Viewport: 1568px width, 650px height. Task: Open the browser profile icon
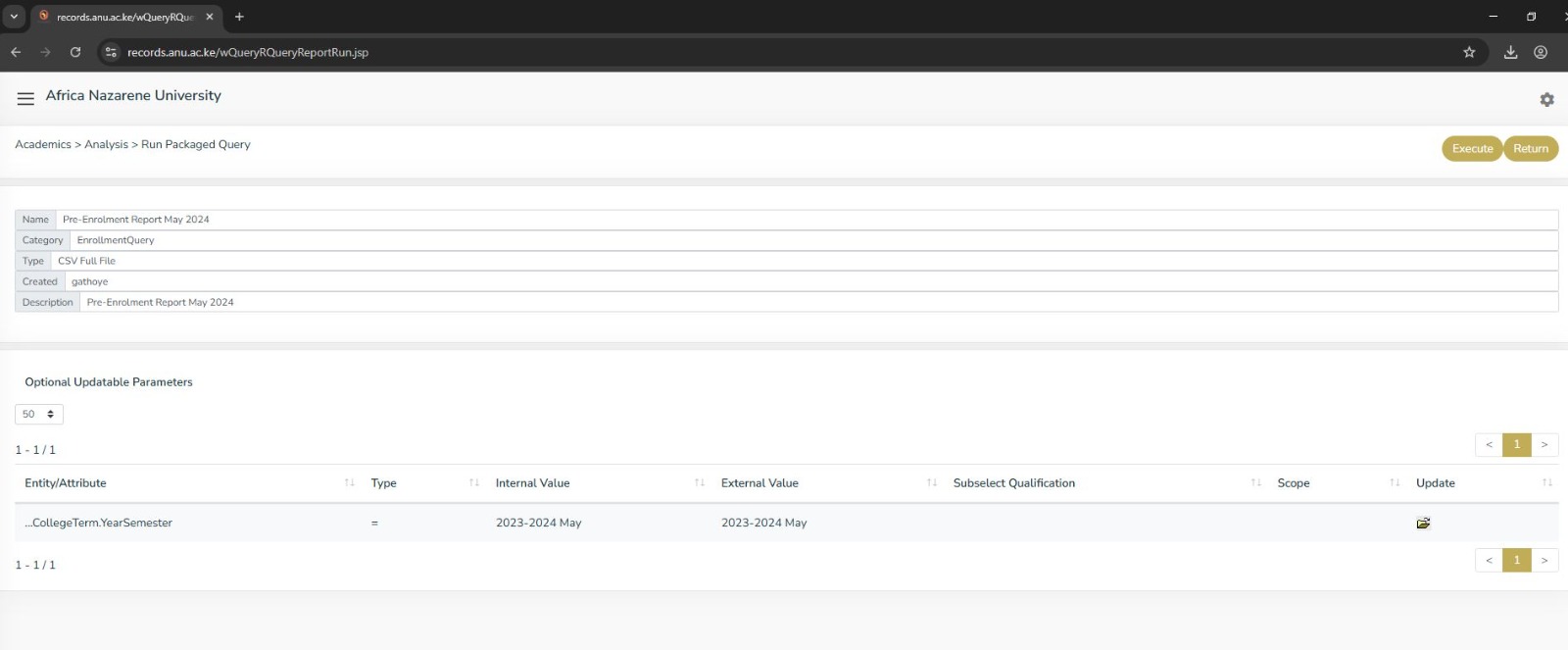point(1541,52)
